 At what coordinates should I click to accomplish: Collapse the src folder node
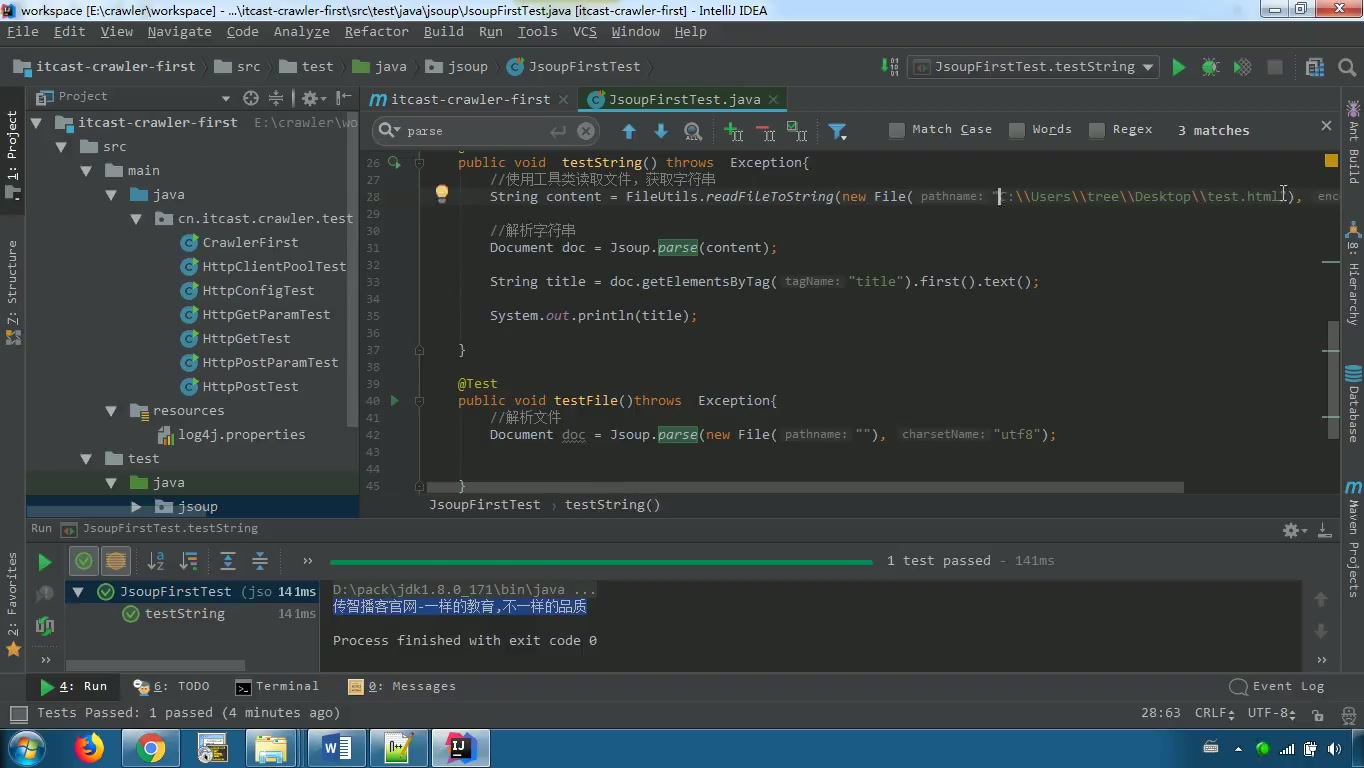[x=61, y=147]
